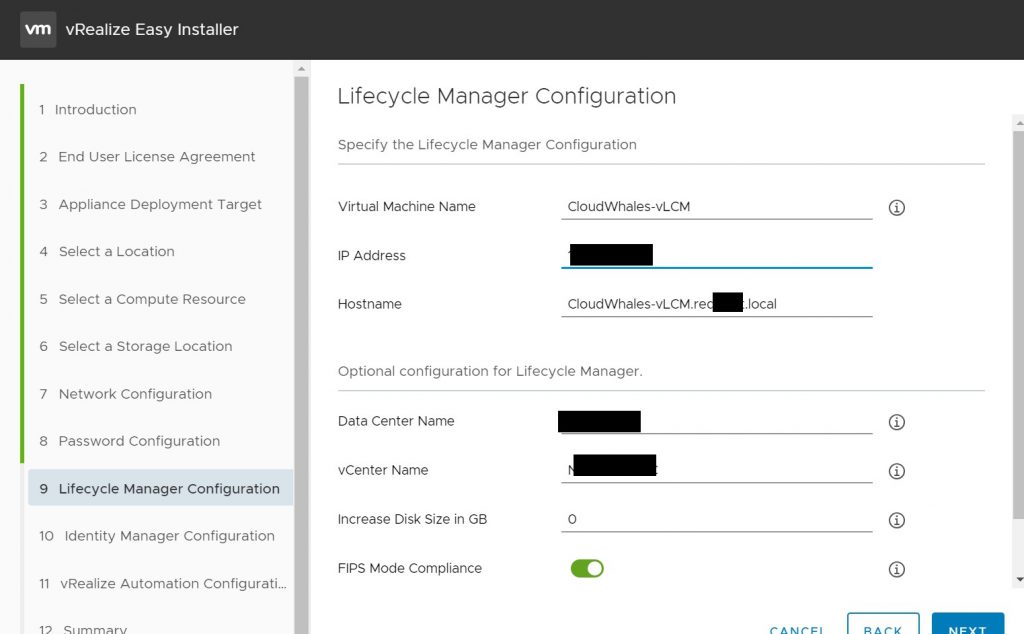Focus Increase Disk Size in GB field
Image resolution: width=1024 pixels, height=634 pixels.
[716, 519]
